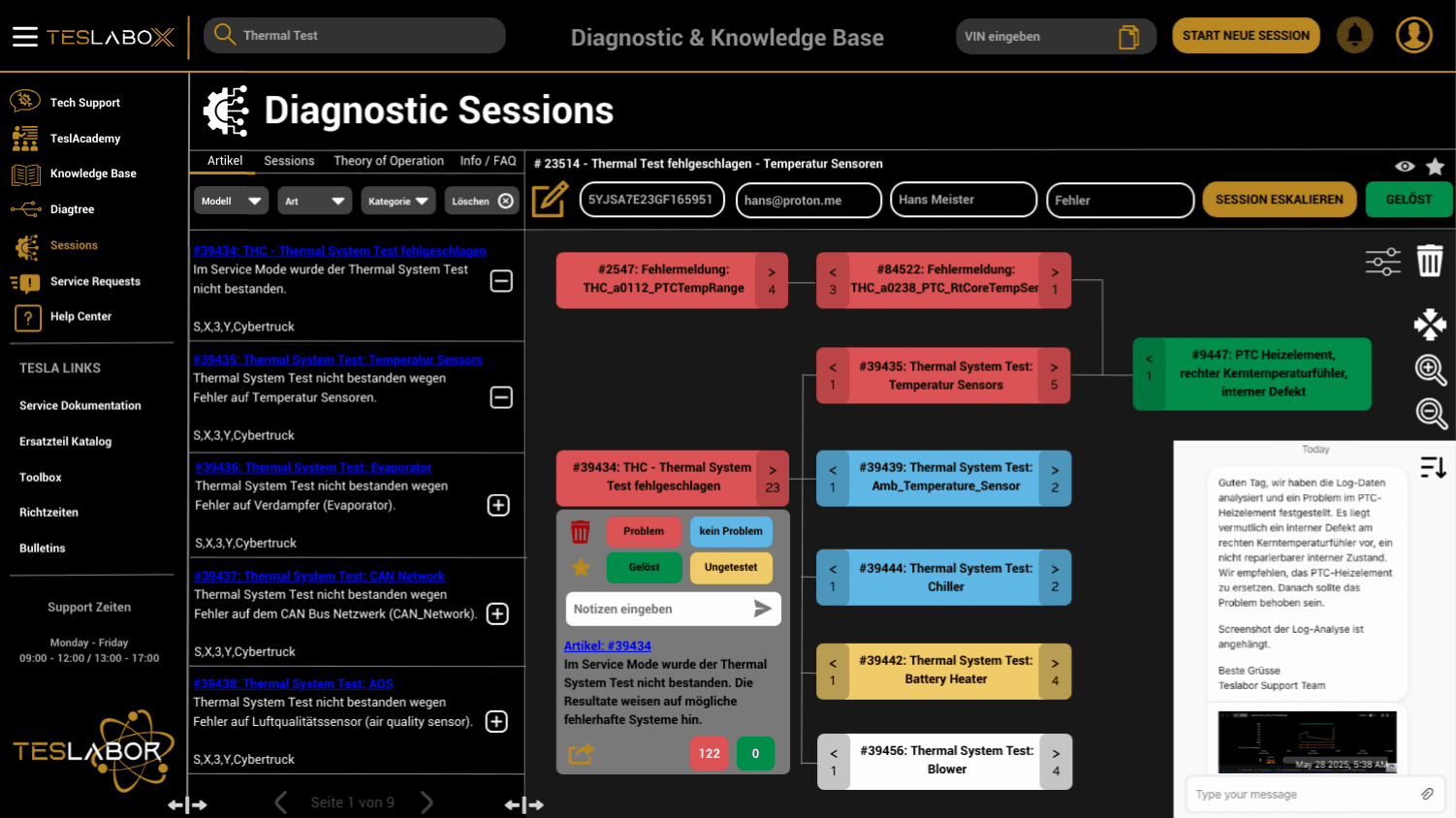This screenshot has height=818, width=1456.
Task: Open log analysis screenshot thumbnail
Action: (x=1307, y=741)
